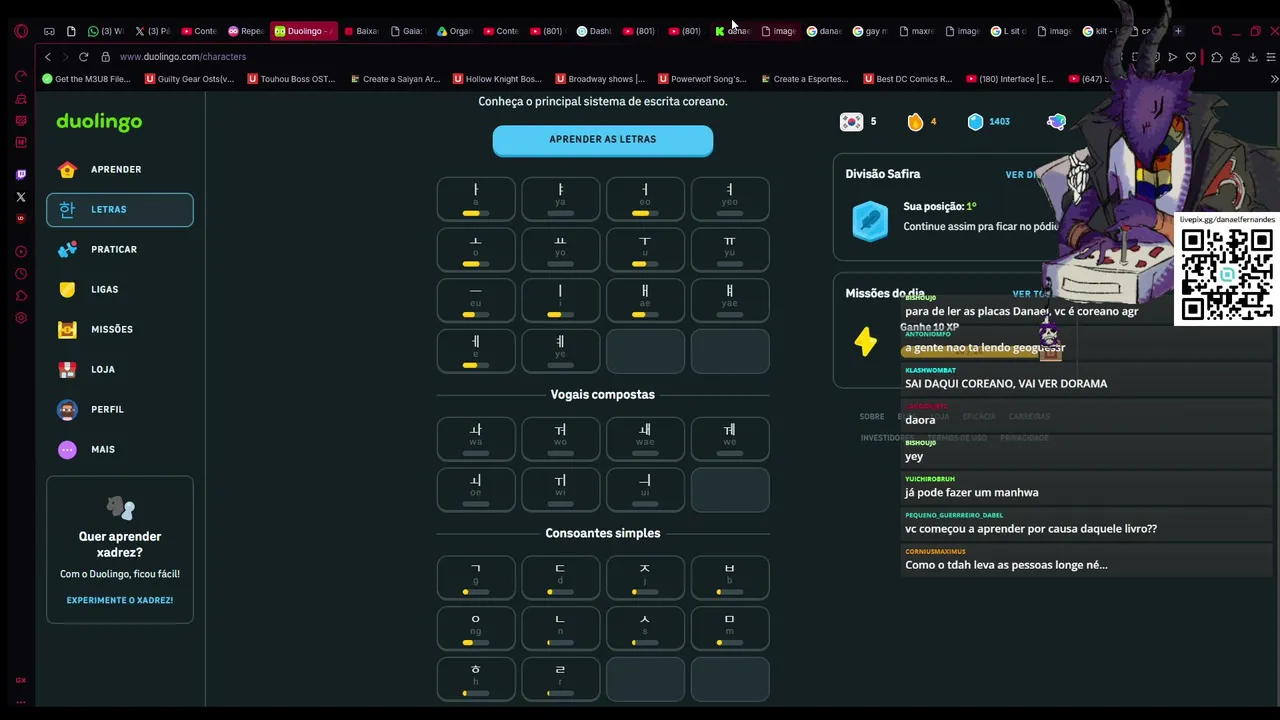
Task: Go to APRENDER in Duolingo sidebar
Action: click(x=120, y=170)
